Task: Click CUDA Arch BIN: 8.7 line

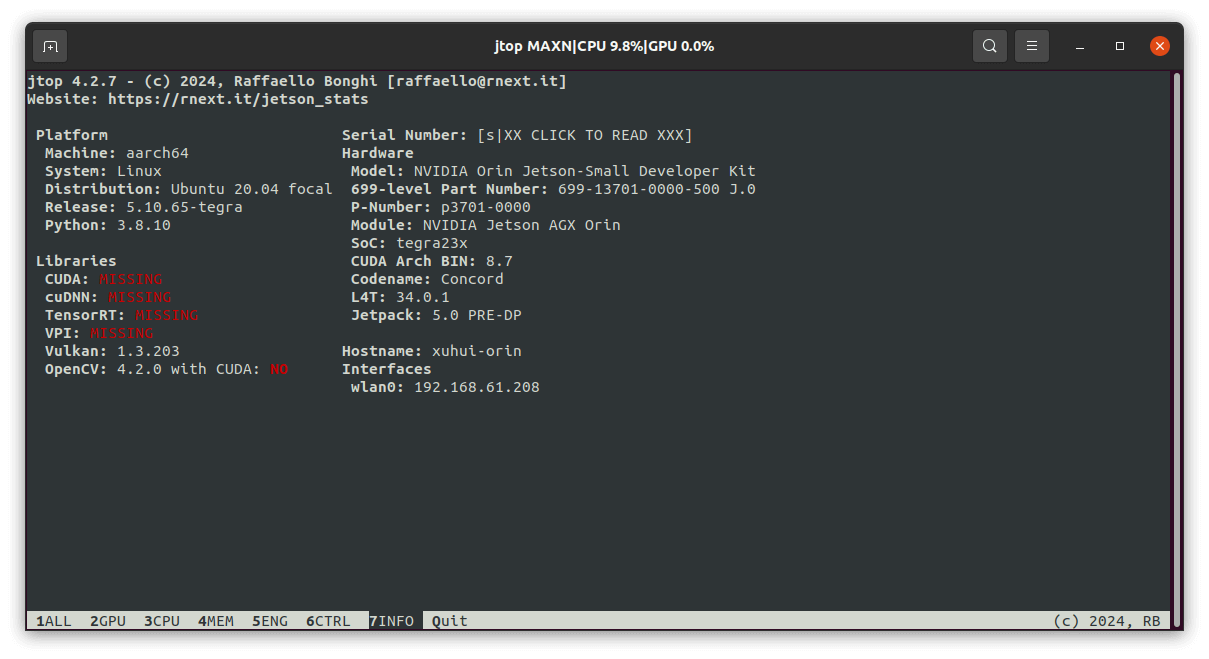Action: (x=432, y=261)
